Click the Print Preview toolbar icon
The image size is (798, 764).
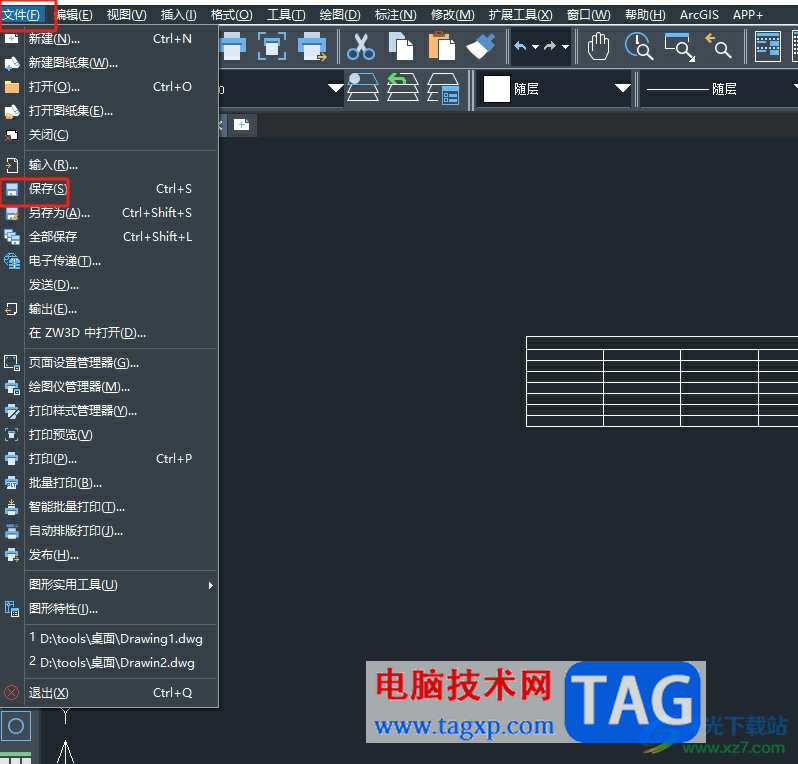[272, 47]
